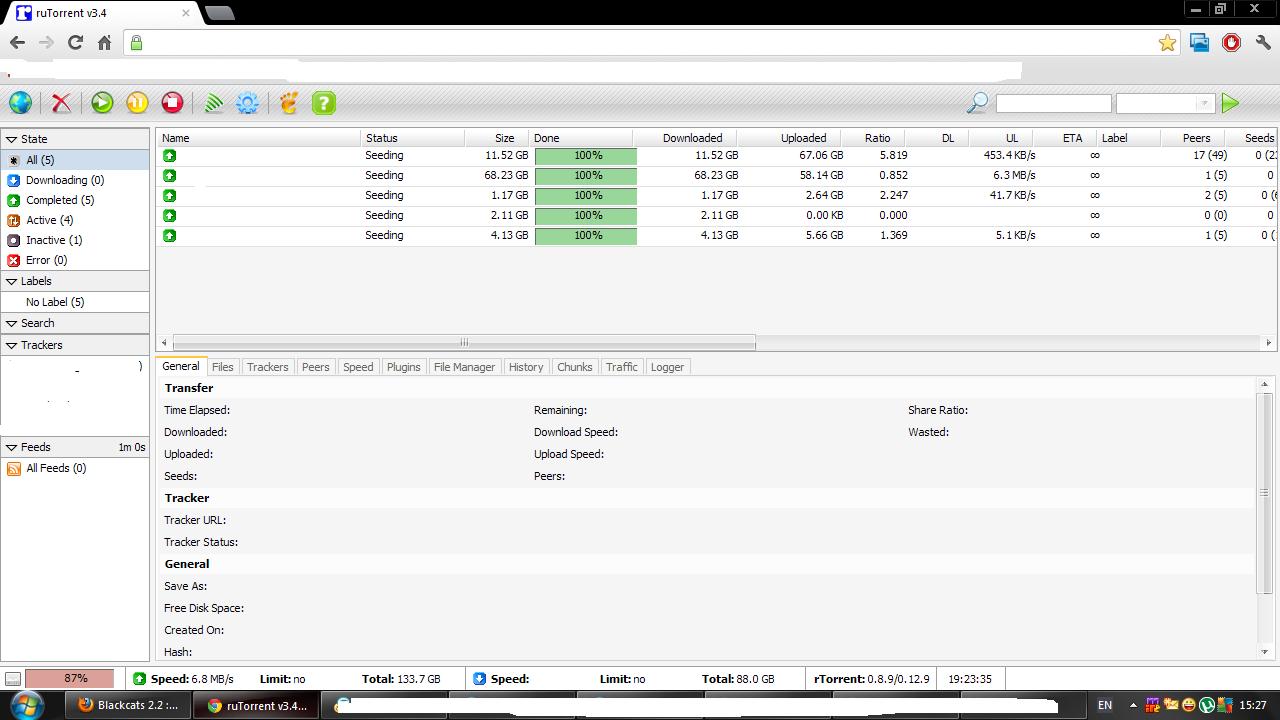Click the 67.06 GB uploaded value

[x=816, y=156]
